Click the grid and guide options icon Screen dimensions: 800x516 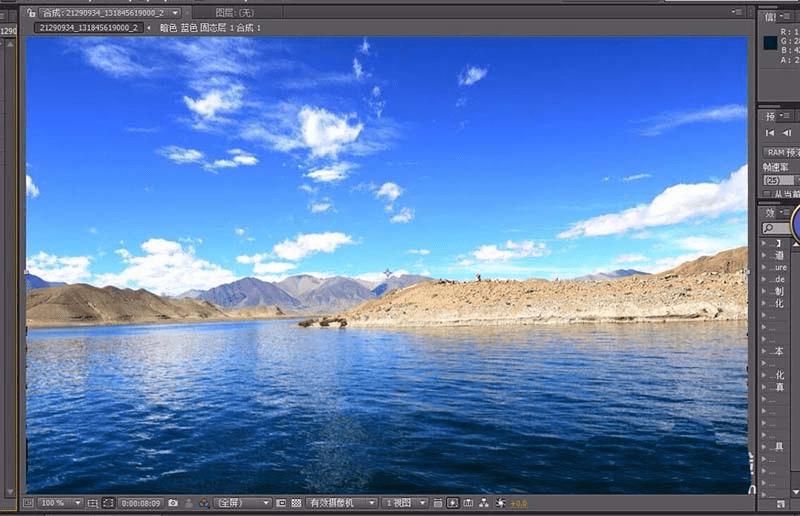pyautogui.click(x=92, y=503)
